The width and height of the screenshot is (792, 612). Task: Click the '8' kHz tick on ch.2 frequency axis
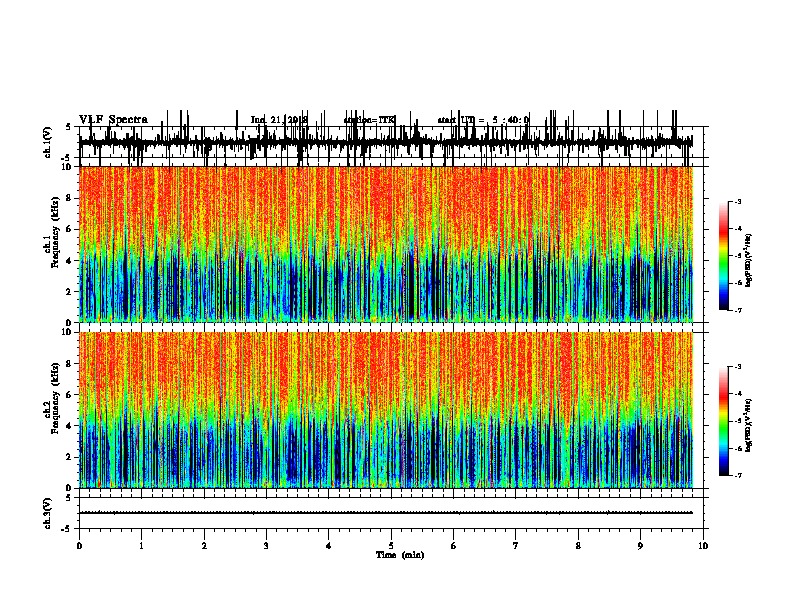click(x=70, y=364)
